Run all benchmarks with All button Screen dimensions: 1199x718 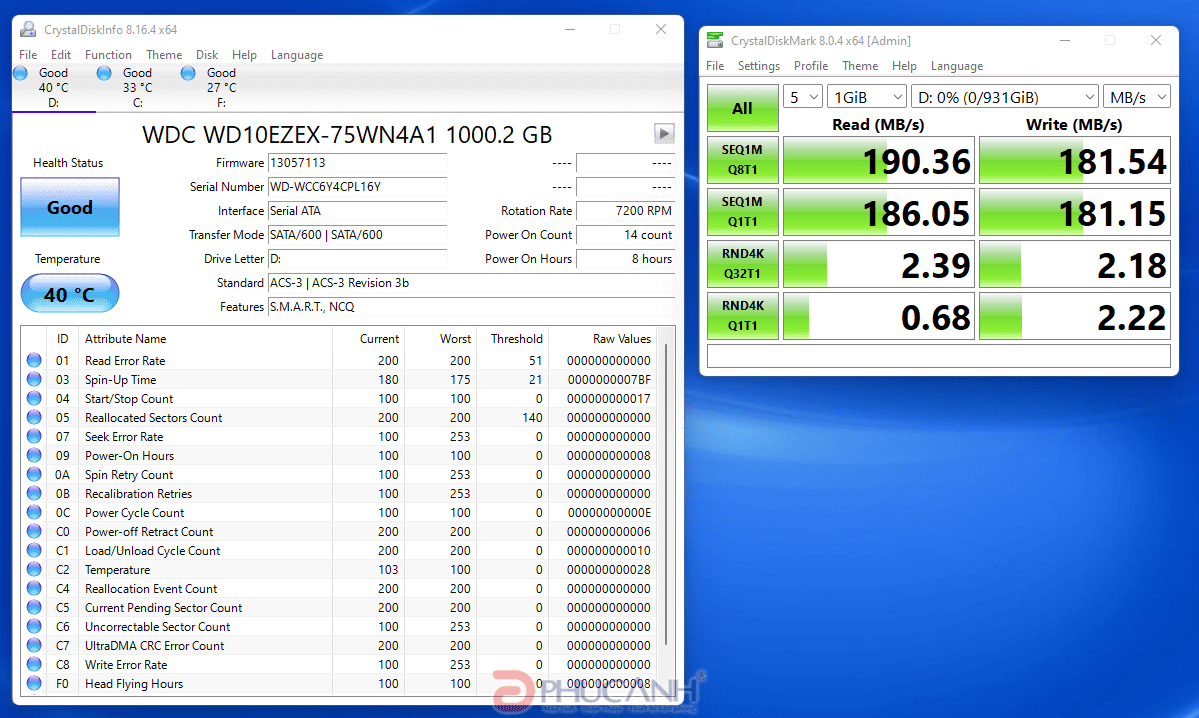click(742, 108)
